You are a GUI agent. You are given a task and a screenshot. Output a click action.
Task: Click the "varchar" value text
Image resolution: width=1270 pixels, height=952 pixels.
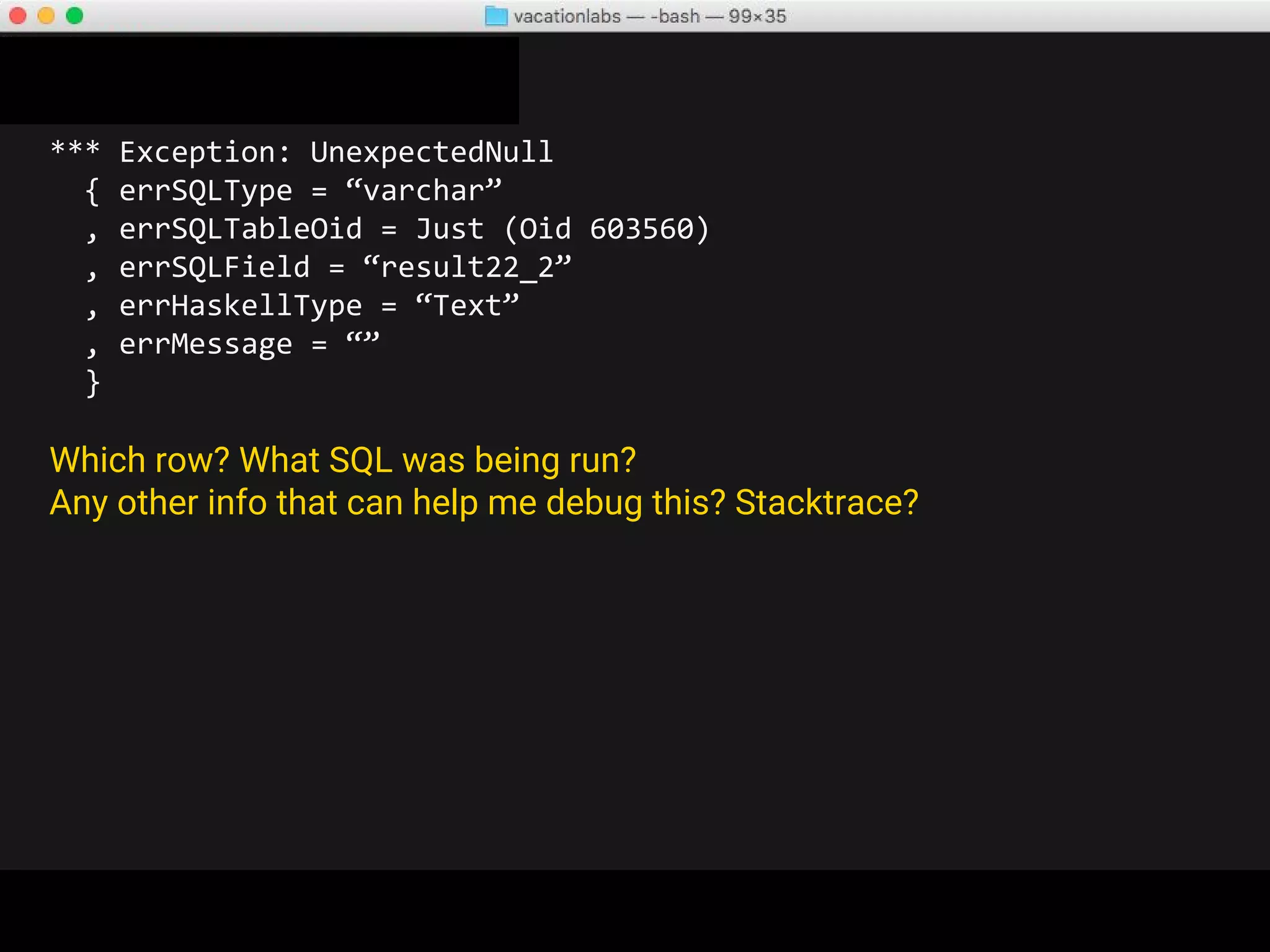424,191
